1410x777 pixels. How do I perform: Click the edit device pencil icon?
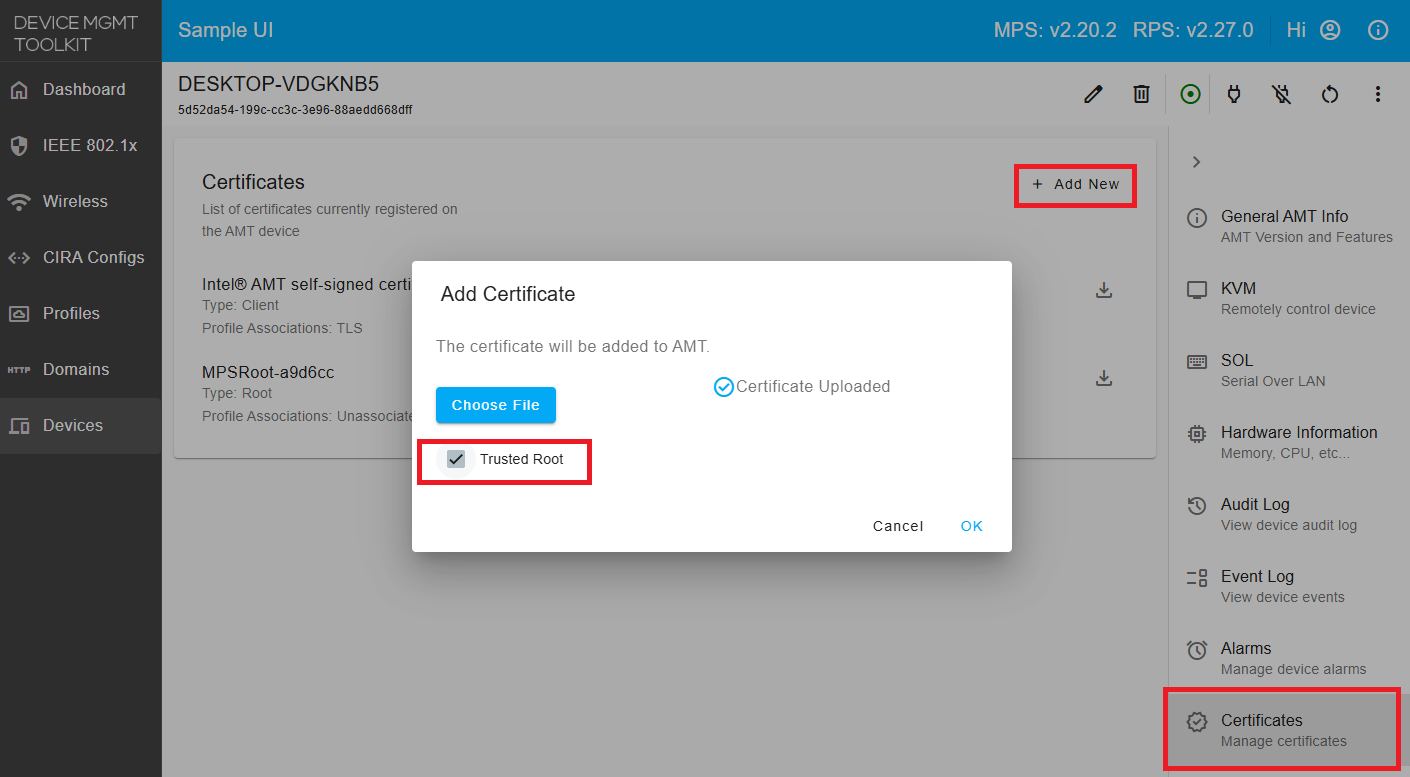pos(1093,94)
